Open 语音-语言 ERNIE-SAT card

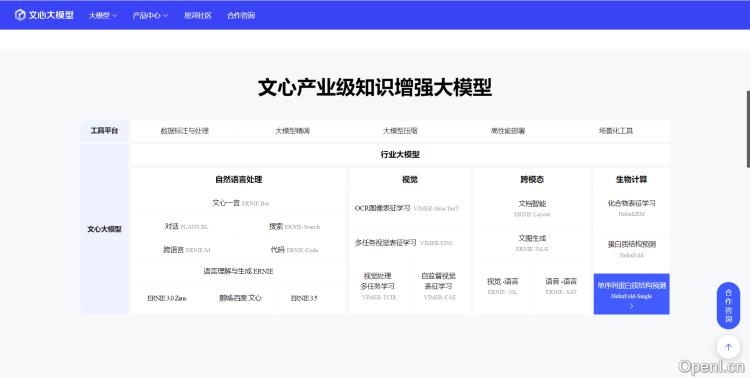[561, 286]
